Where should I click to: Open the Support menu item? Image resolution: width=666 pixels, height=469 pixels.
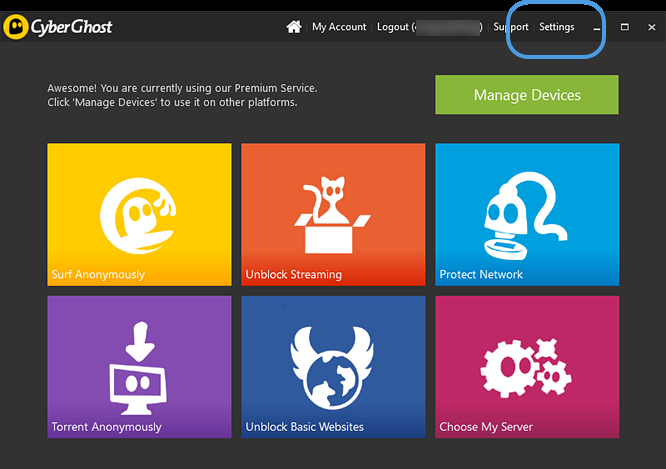pos(511,27)
